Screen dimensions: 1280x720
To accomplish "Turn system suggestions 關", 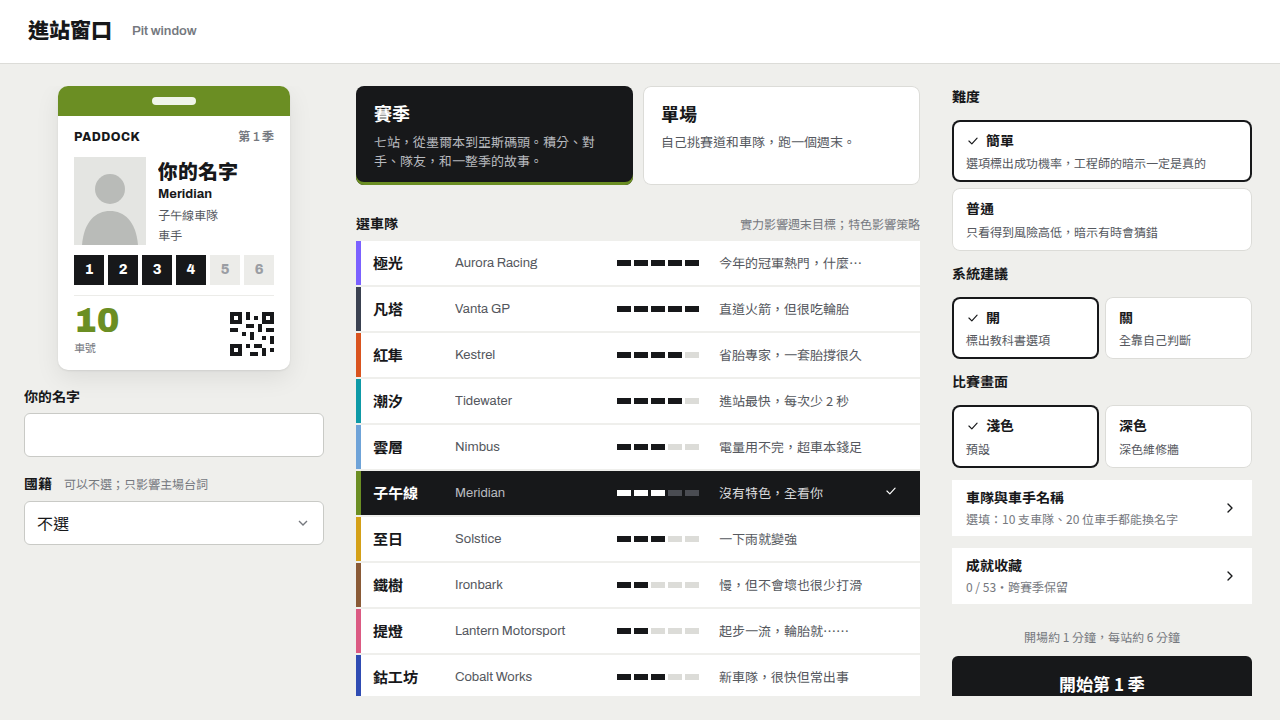I will click(x=1178, y=328).
